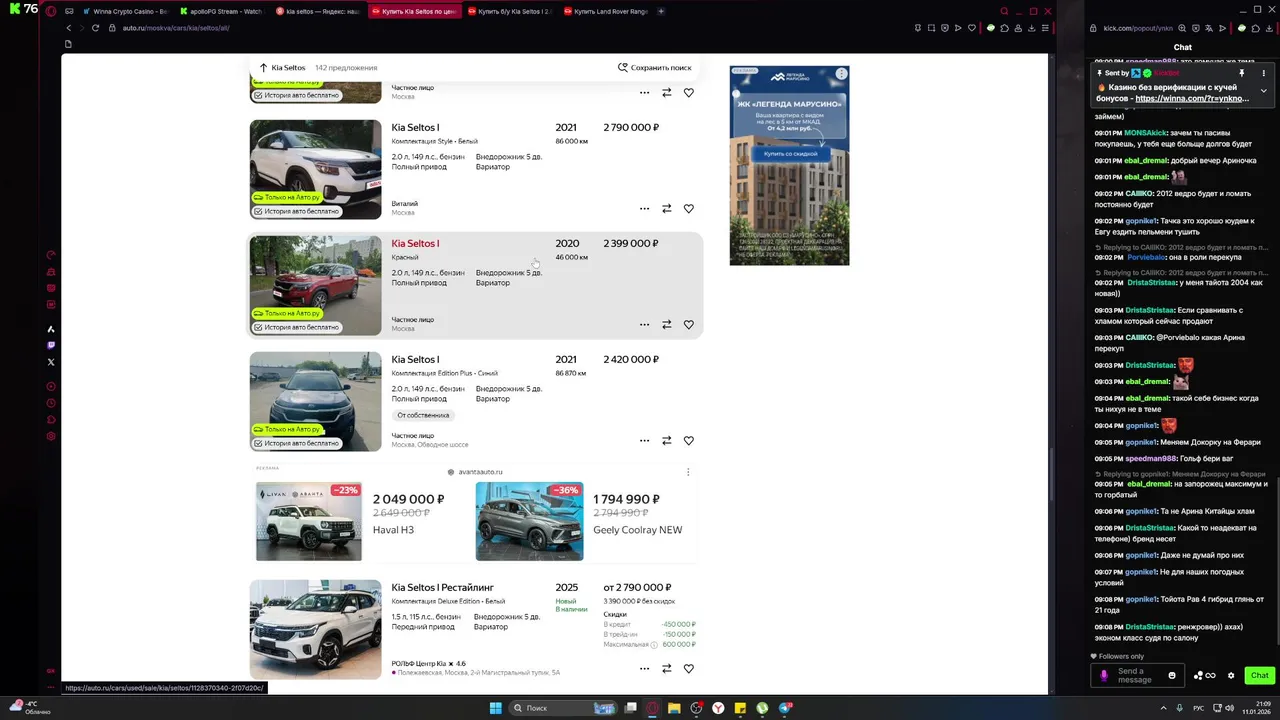Switch to kia seltos Яндекс tab
The image size is (1280, 720).
[x=317, y=11]
